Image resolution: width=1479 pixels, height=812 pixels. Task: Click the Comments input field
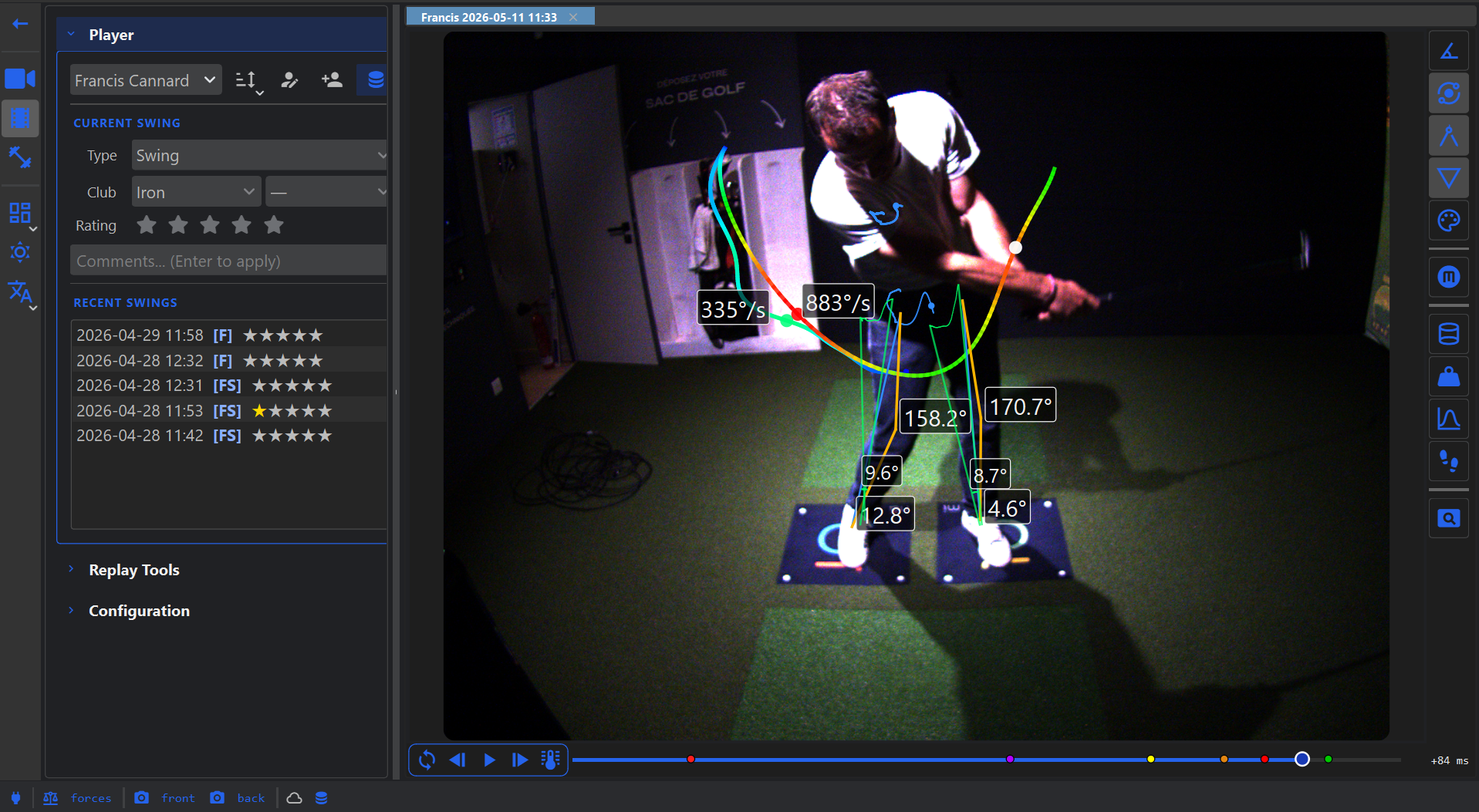[228, 261]
